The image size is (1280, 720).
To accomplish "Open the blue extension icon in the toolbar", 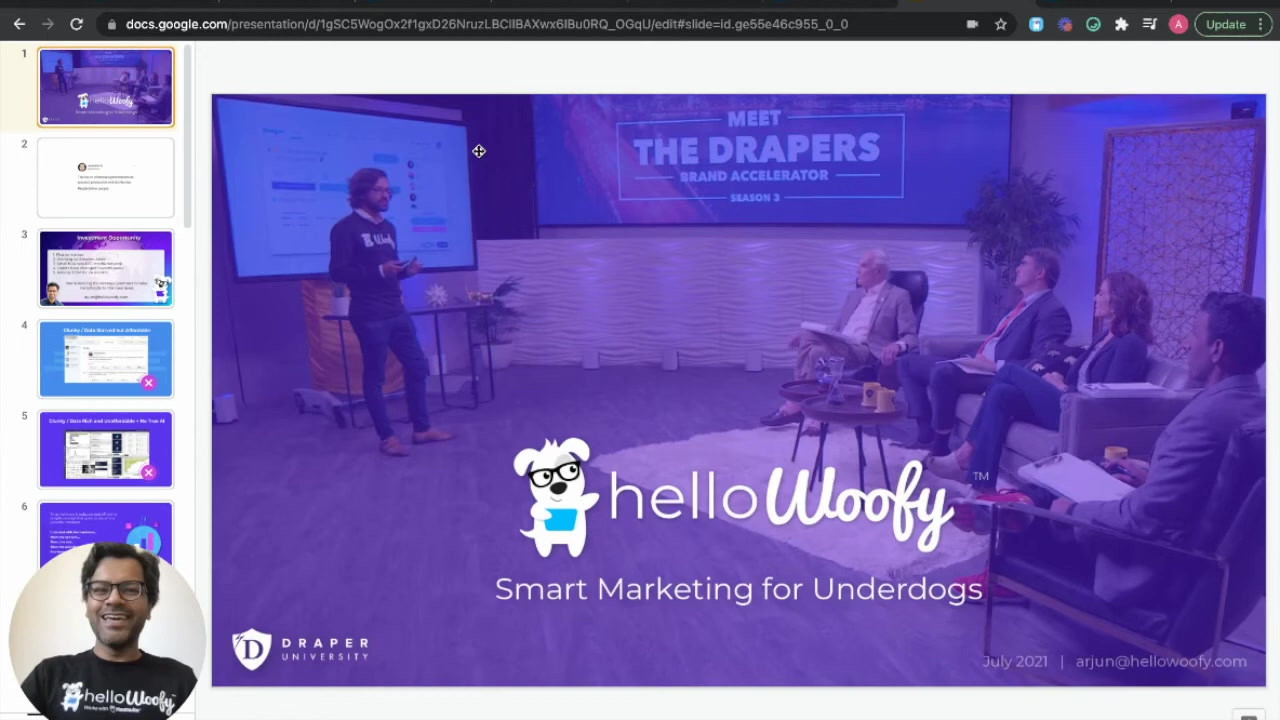I will pos(1036,24).
